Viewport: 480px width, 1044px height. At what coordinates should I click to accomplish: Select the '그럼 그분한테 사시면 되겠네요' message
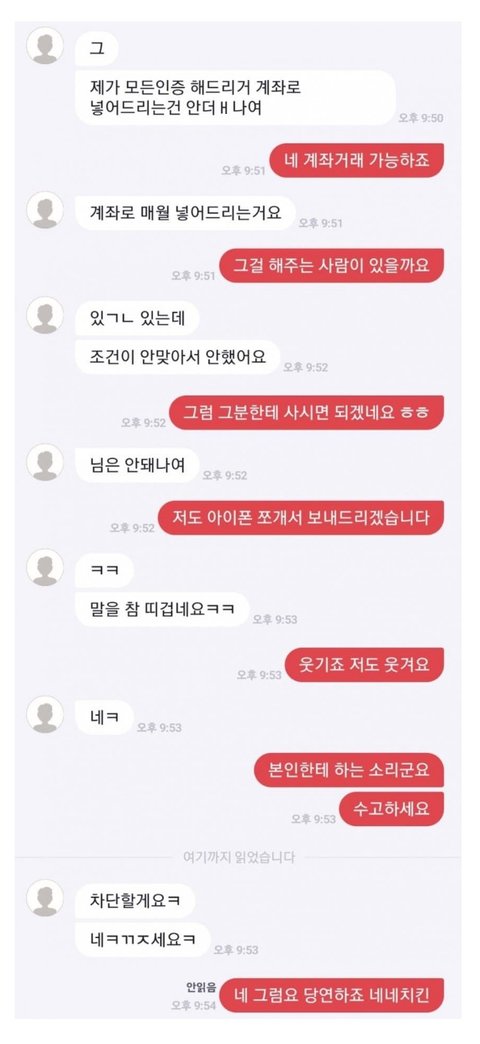[x=306, y=413]
